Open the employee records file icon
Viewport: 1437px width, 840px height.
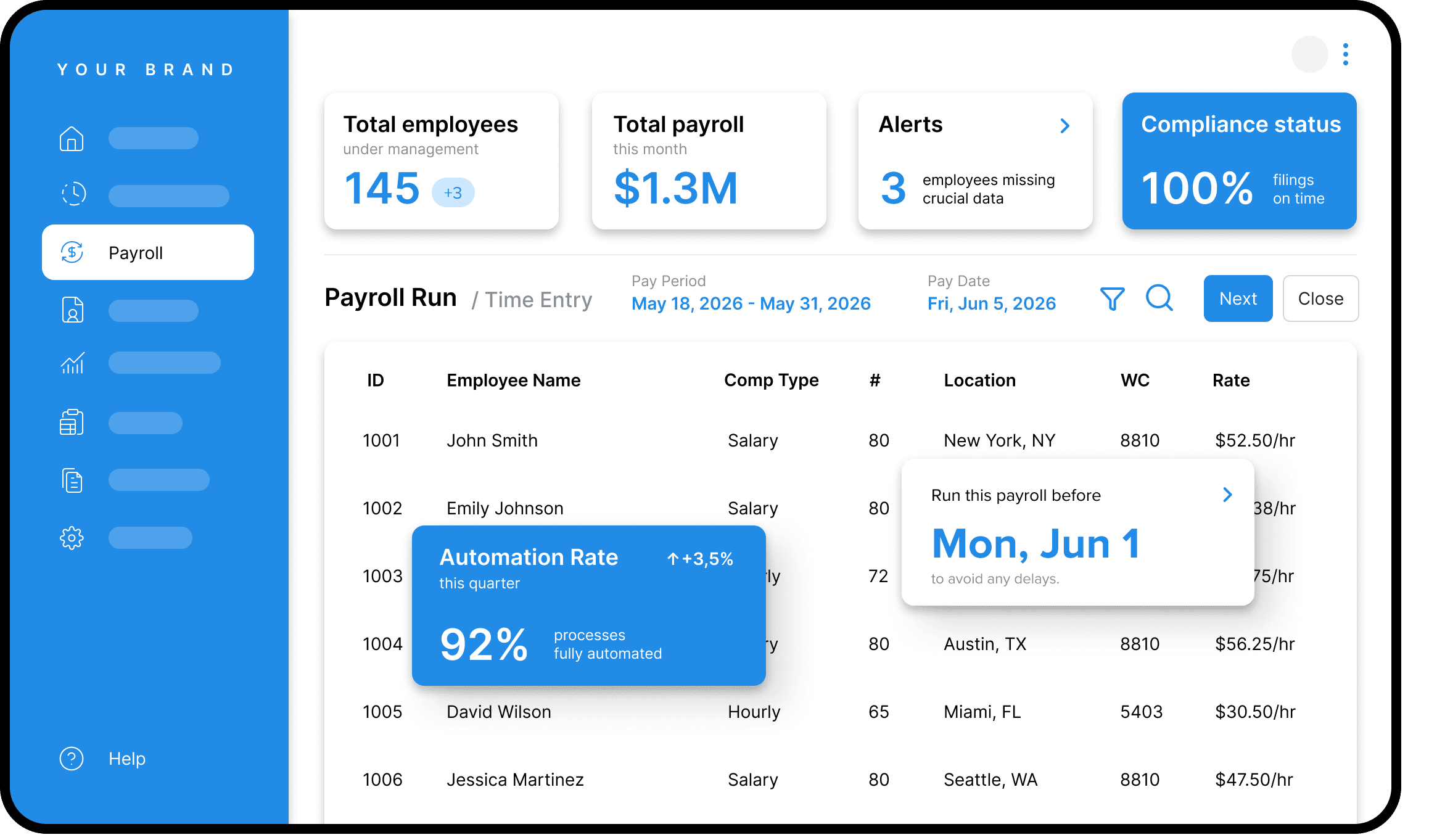tap(72, 309)
